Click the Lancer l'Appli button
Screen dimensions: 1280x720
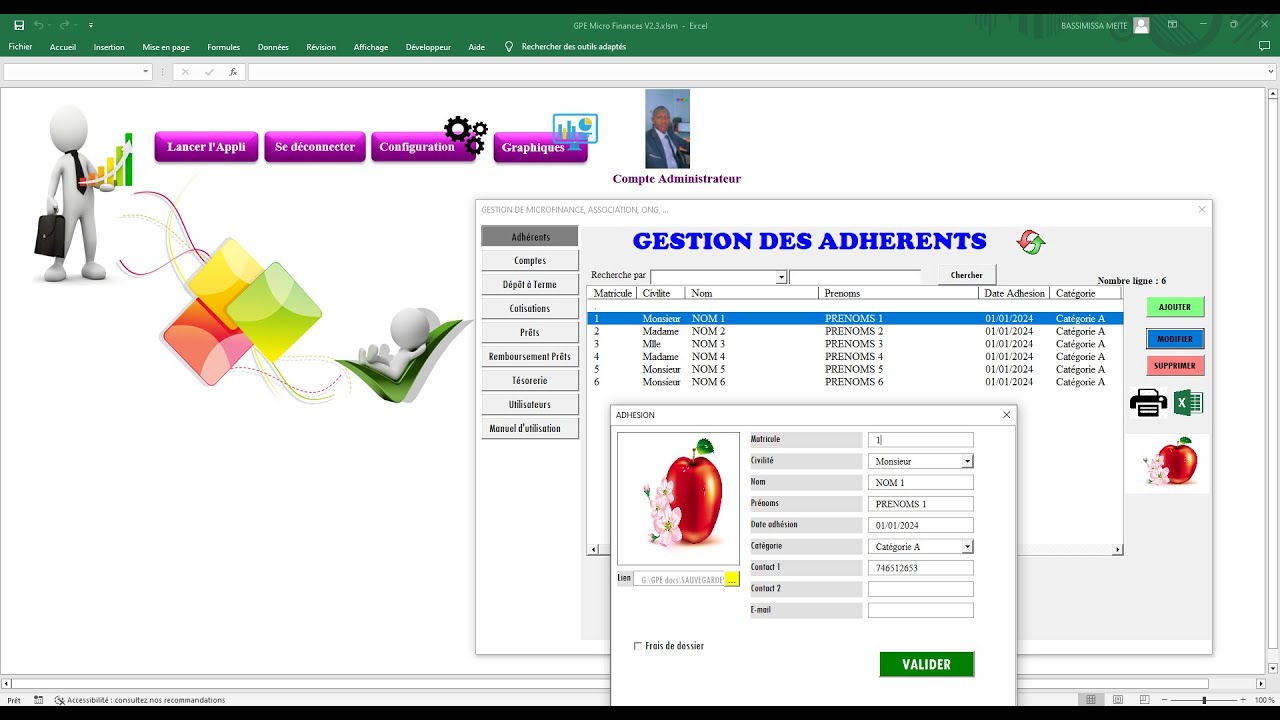click(206, 147)
